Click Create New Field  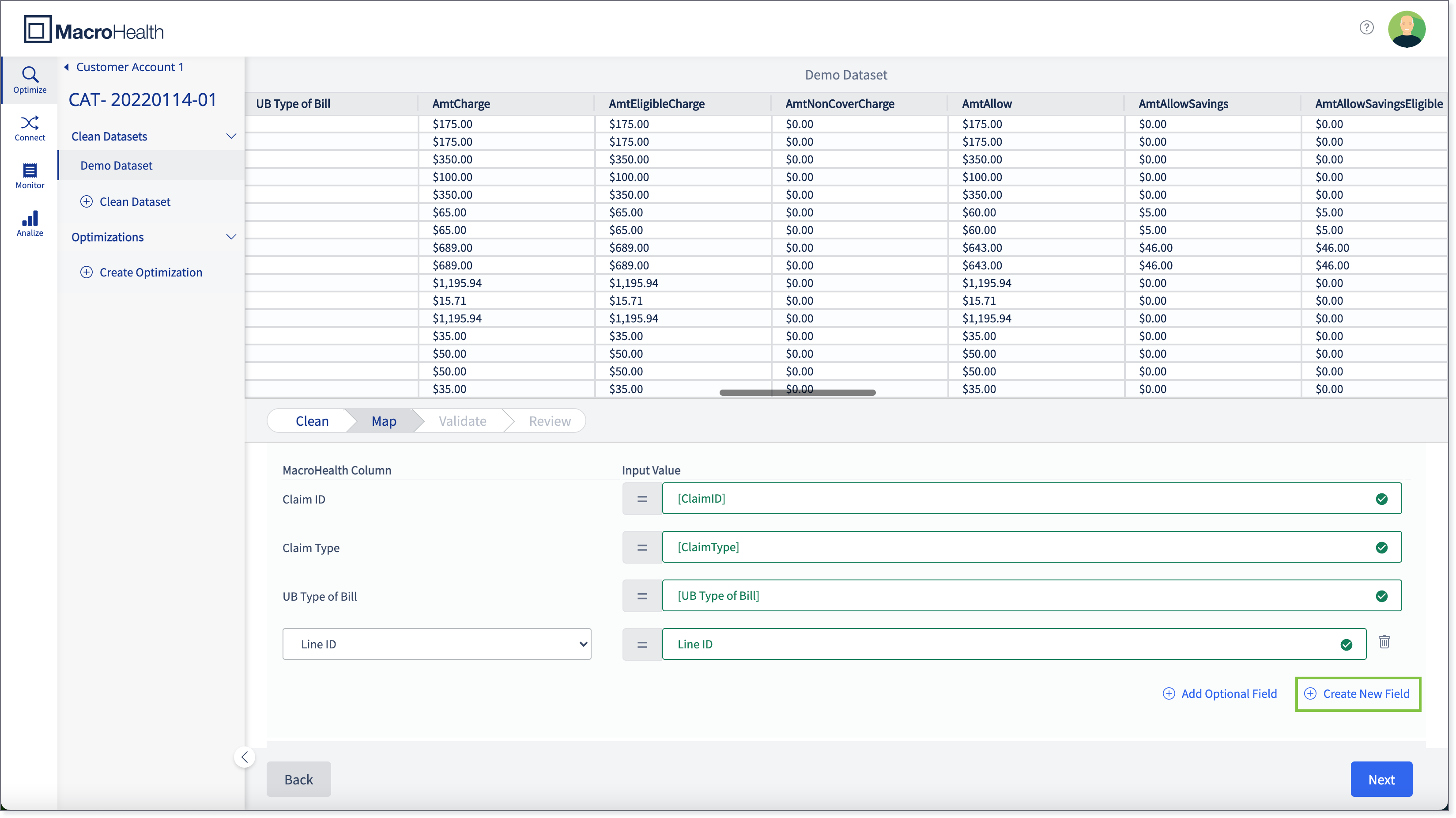pos(1358,693)
